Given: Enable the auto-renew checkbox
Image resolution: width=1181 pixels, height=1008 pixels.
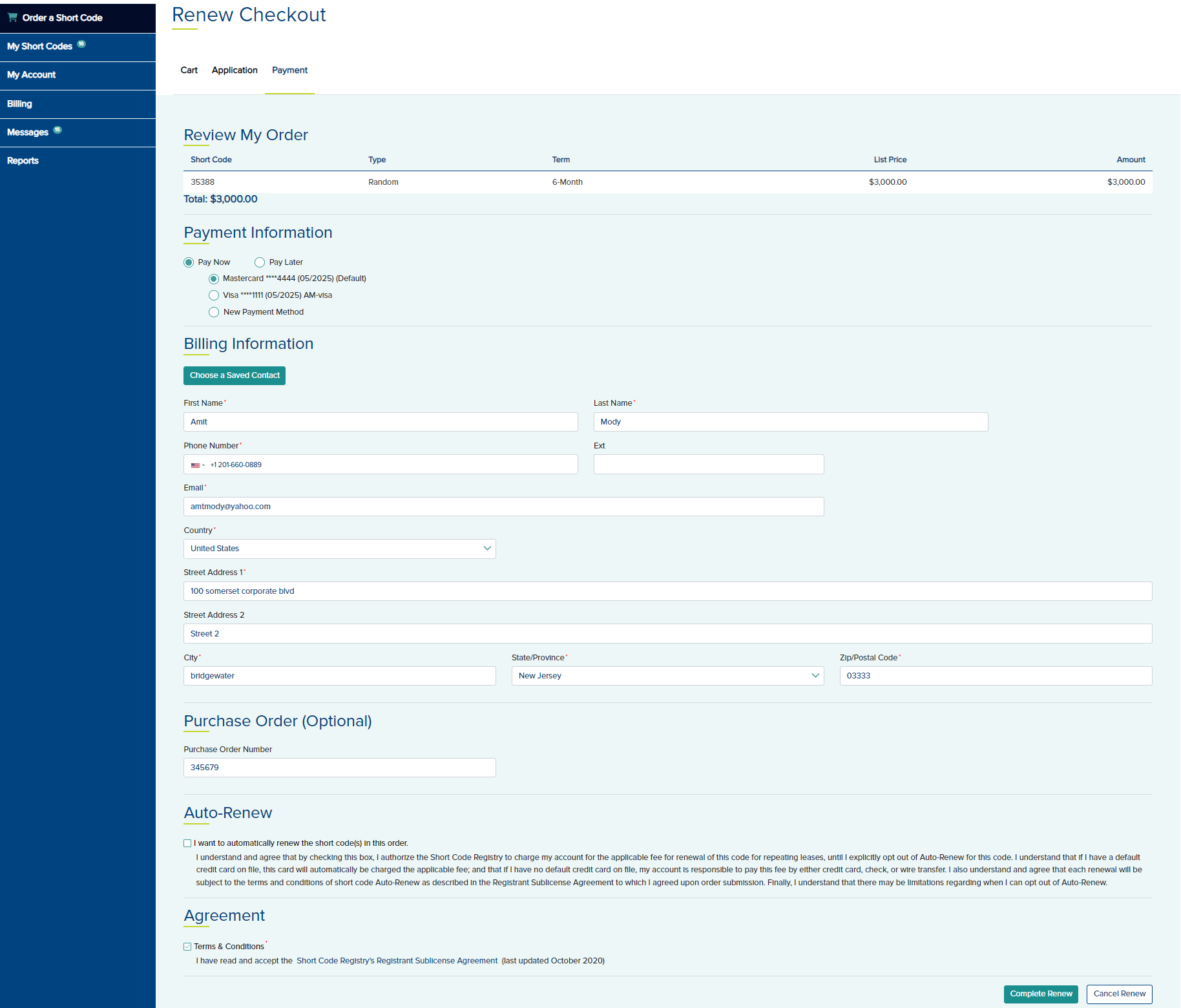Looking at the screenshot, I should tap(187, 843).
